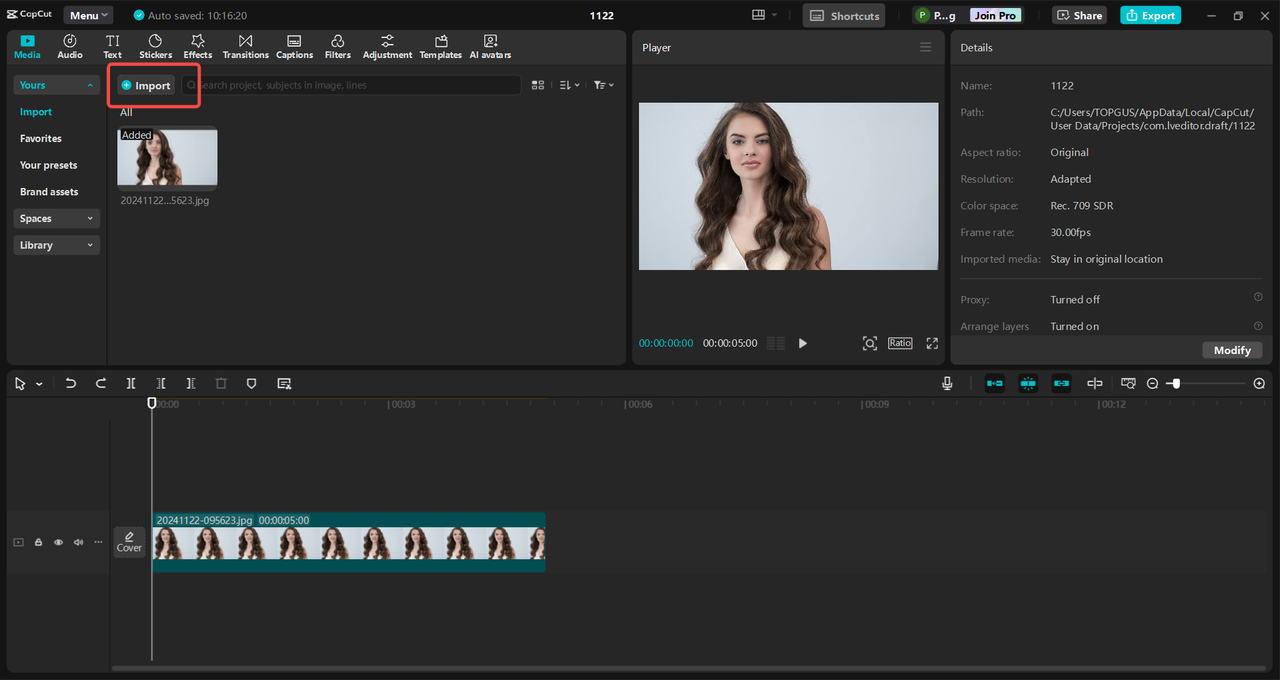Toggle main track magnet

pyautogui.click(x=995, y=383)
